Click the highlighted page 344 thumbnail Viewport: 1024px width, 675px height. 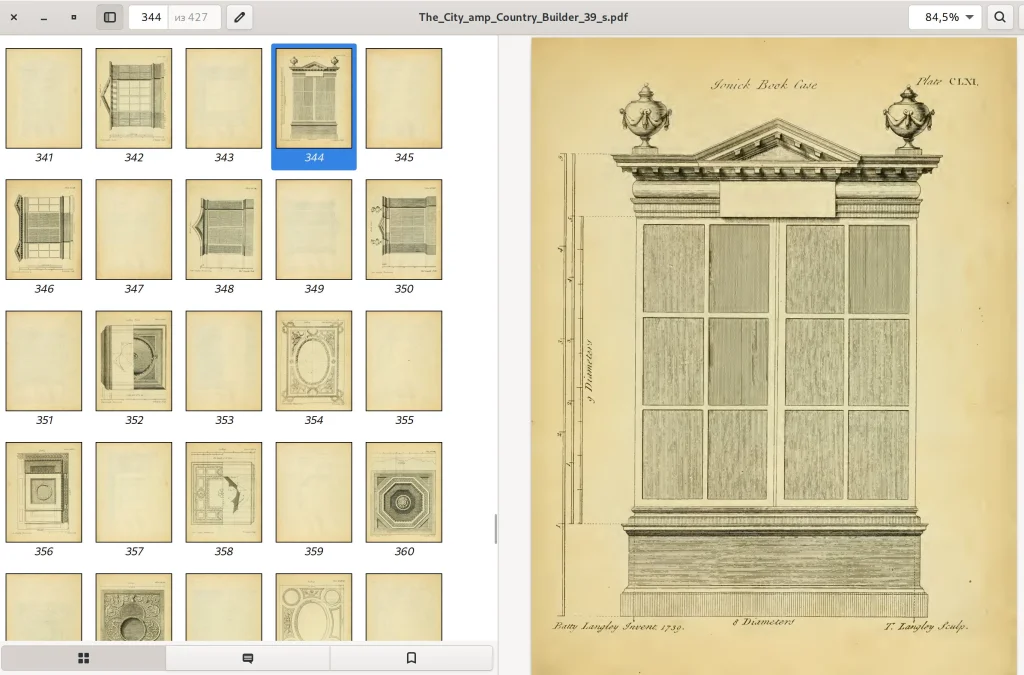click(314, 98)
